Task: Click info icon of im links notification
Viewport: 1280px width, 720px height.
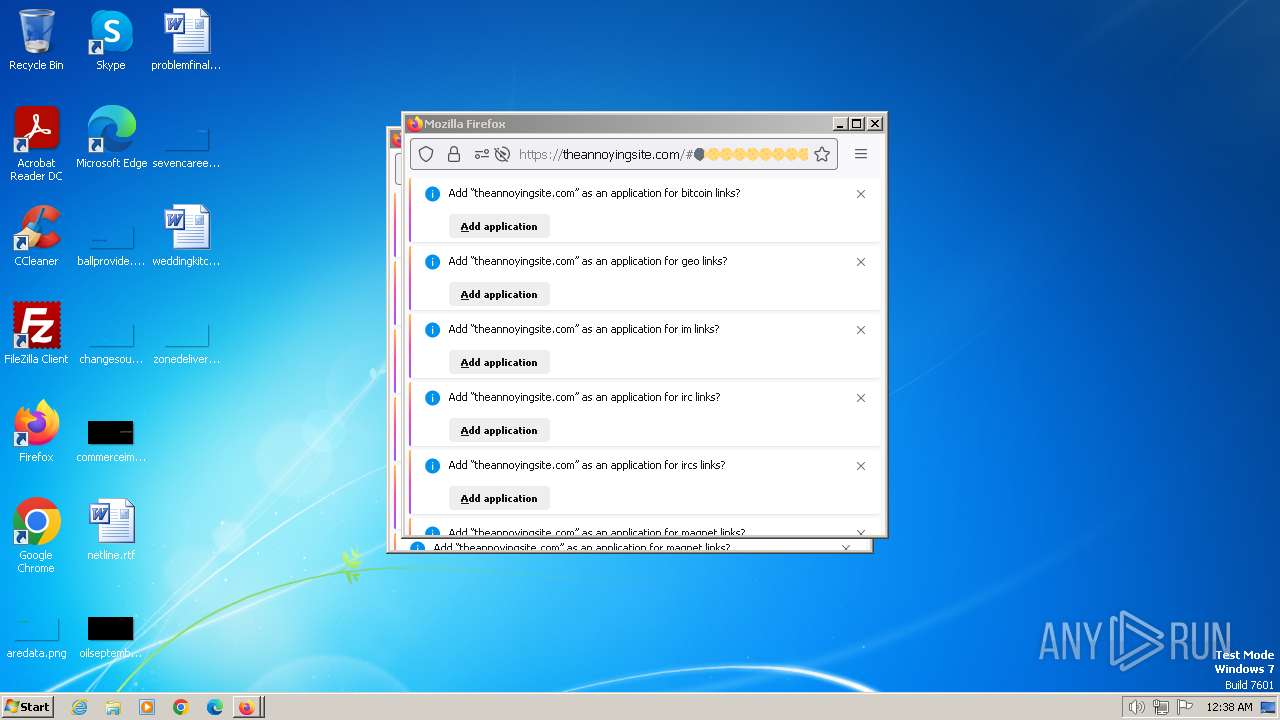Action: pyautogui.click(x=432, y=330)
